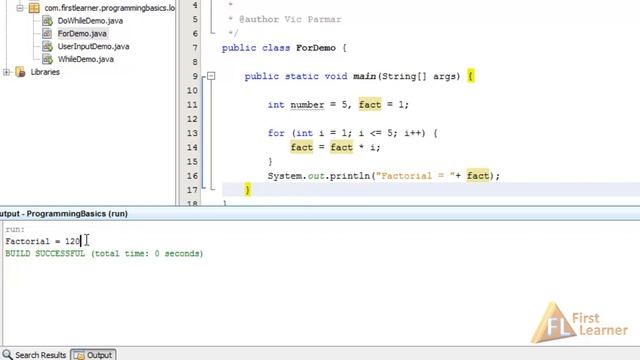The height and width of the screenshot is (360, 640).
Task: Click "String[] args" parameter on line 9
Action: [x=420, y=76]
